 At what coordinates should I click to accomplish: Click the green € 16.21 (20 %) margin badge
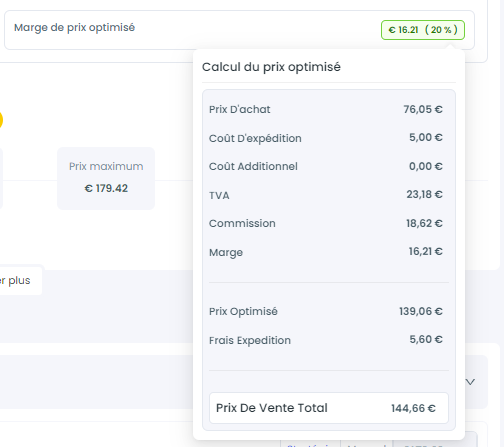tap(423, 30)
